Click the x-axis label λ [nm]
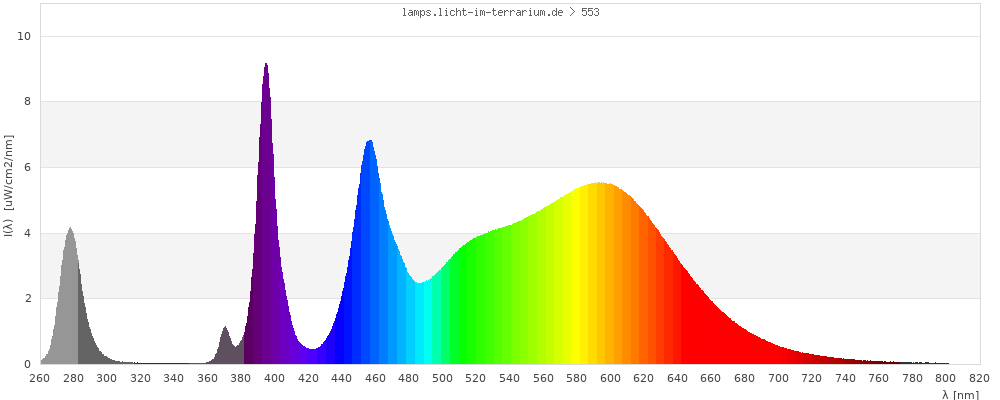The width and height of the screenshot is (1000, 400). tap(960, 395)
